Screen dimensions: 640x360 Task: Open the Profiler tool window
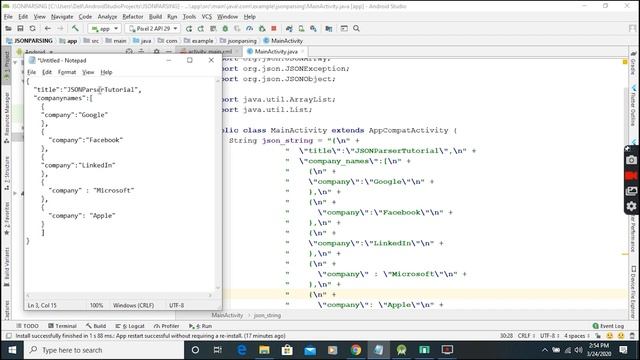(167, 326)
